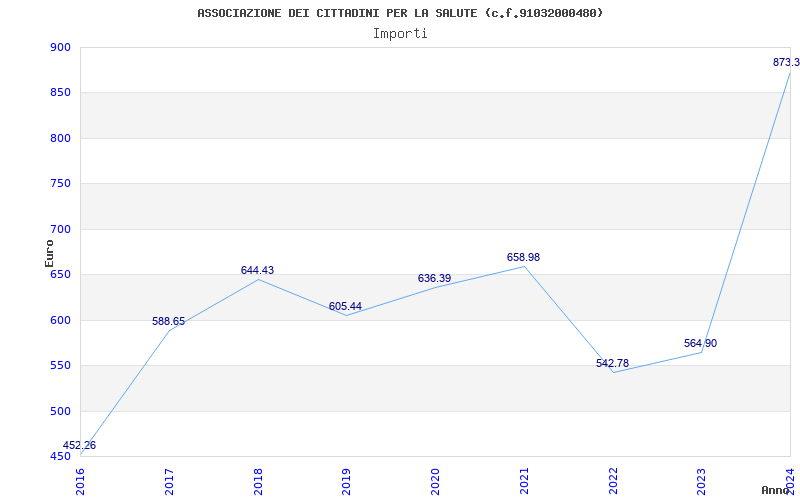The image size is (800, 500).
Task: Click x-axis year 2020
Action: click(x=435, y=481)
